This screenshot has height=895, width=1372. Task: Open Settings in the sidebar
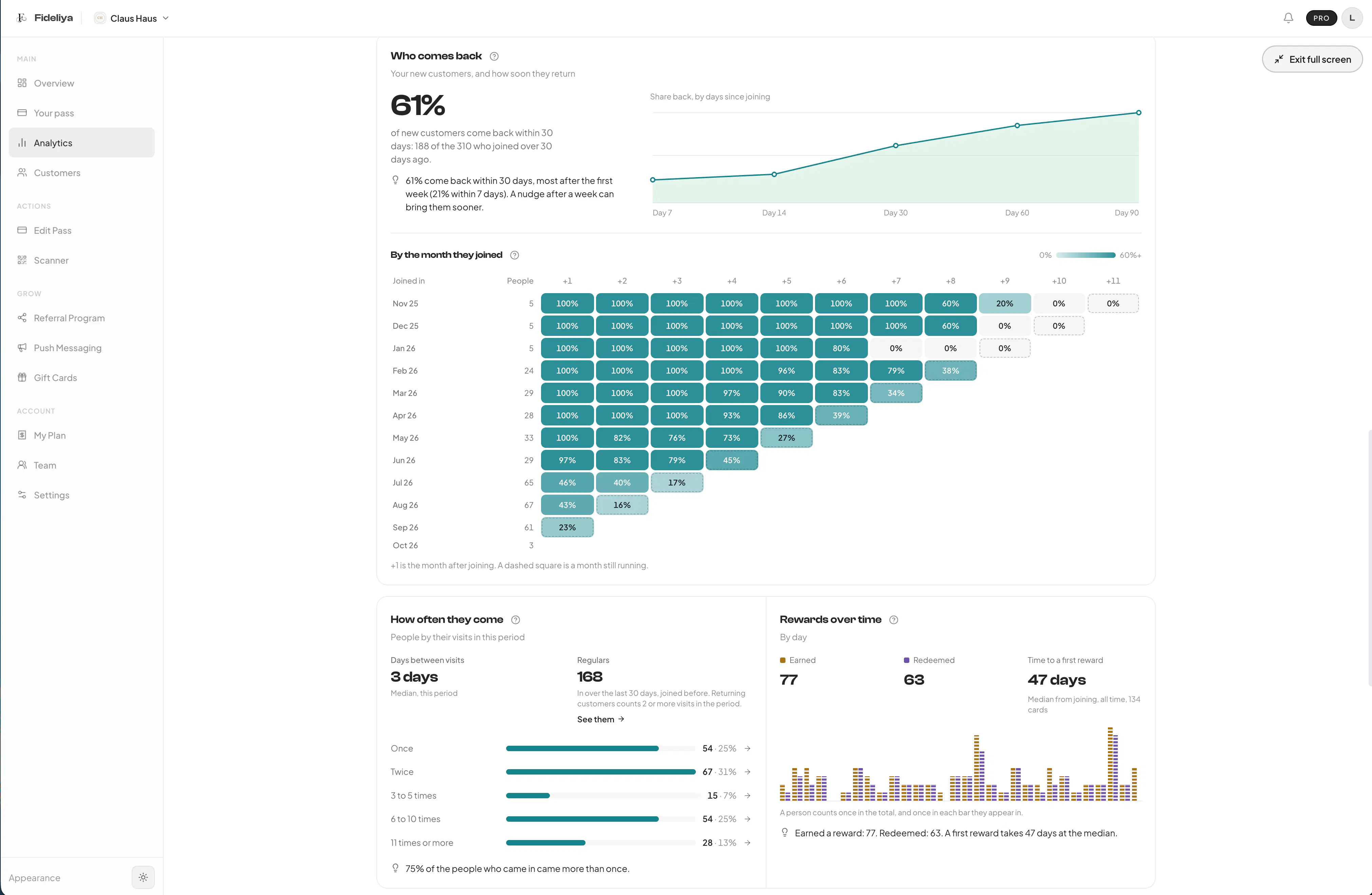click(82, 496)
